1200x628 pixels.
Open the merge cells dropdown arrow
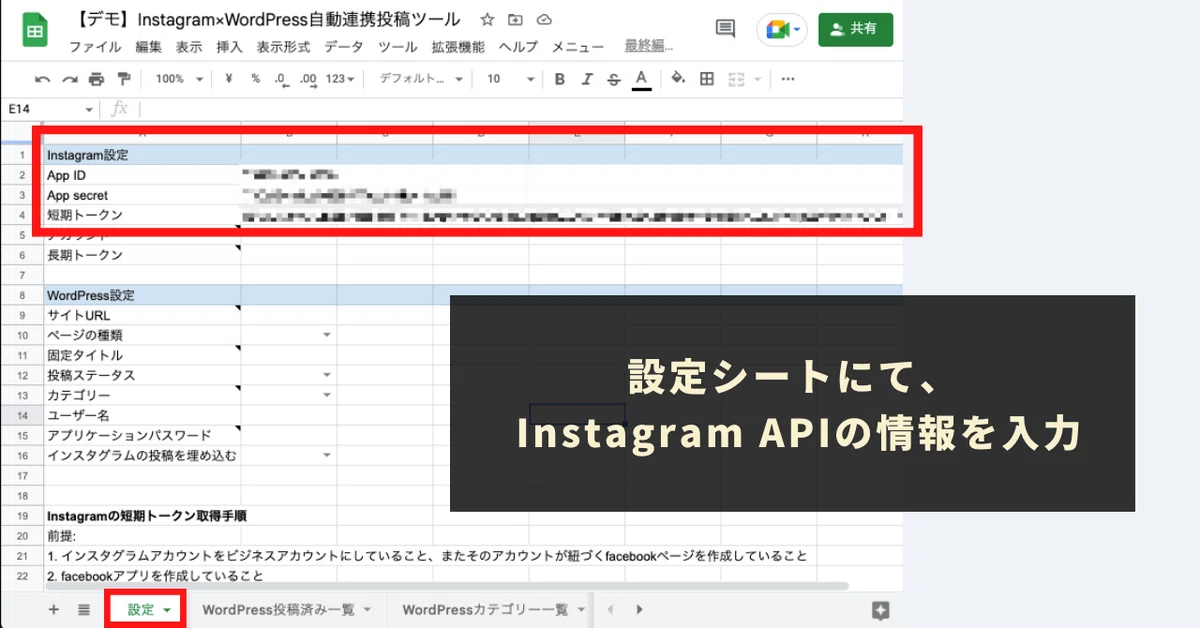click(x=758, y=79)
